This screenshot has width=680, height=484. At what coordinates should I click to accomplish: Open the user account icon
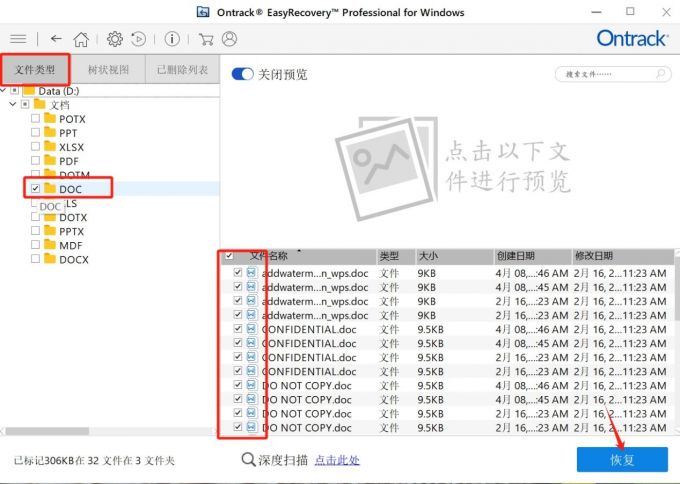[229, 39]
